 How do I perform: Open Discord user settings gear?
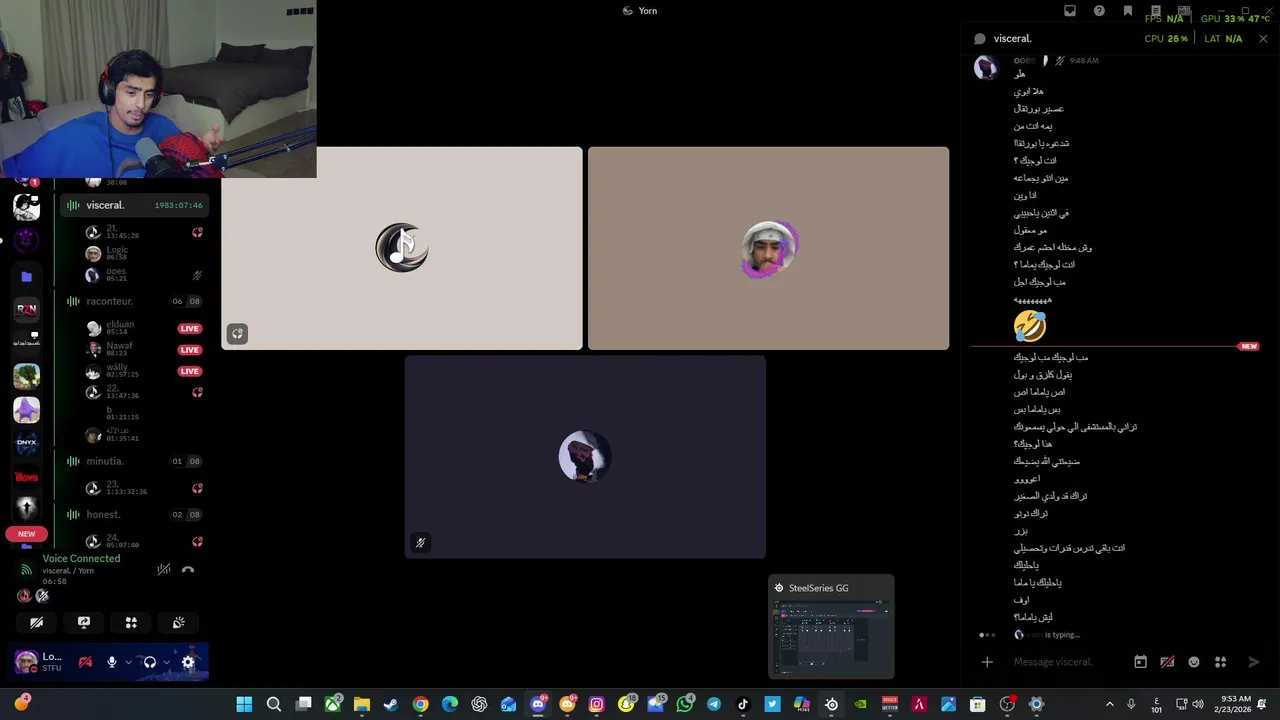tap(188, 662)
